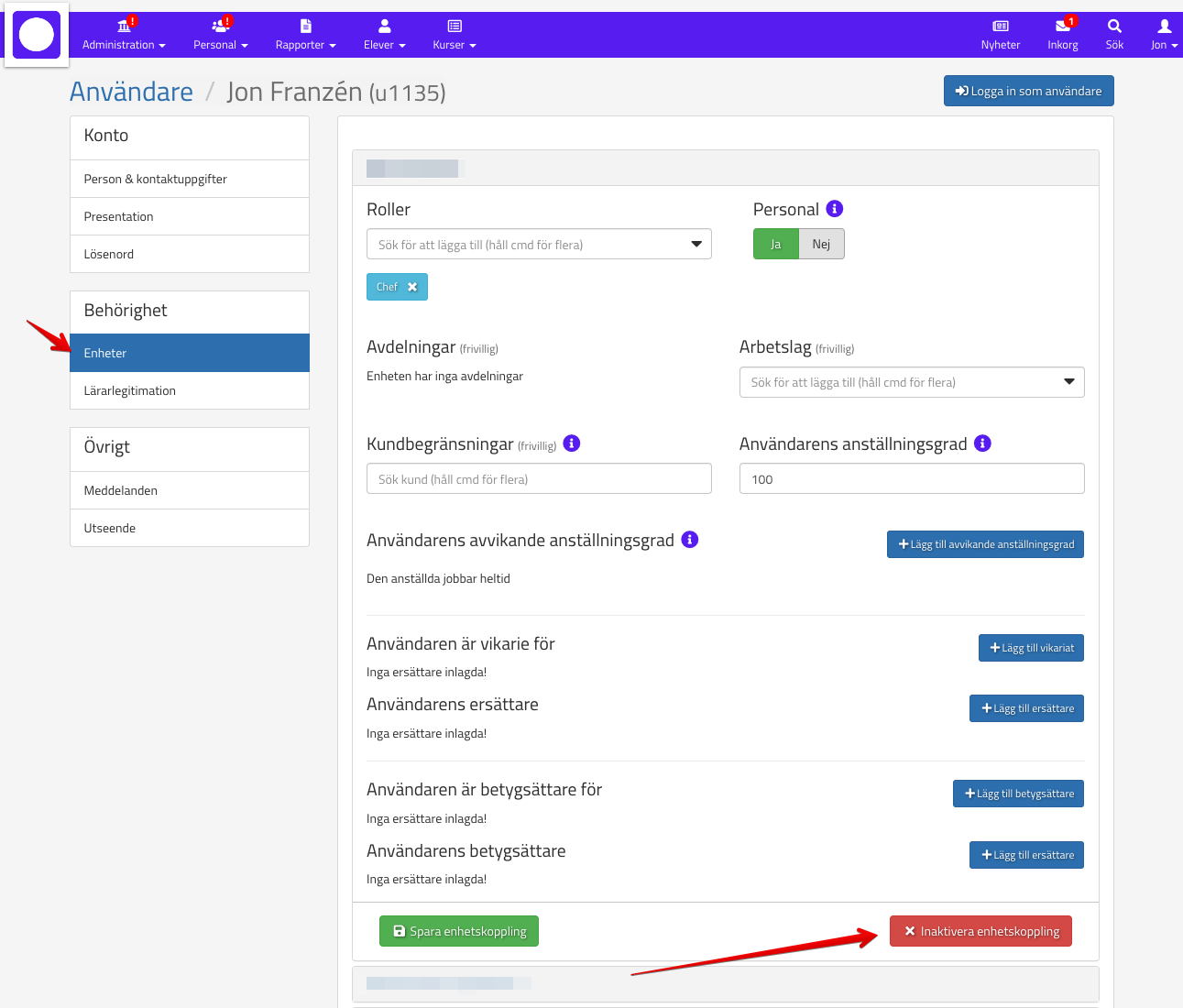Set Personal toggle to Ja
Image resolution: width=1183 pixels, height=1008 pixels.
[x=776, y=244]
